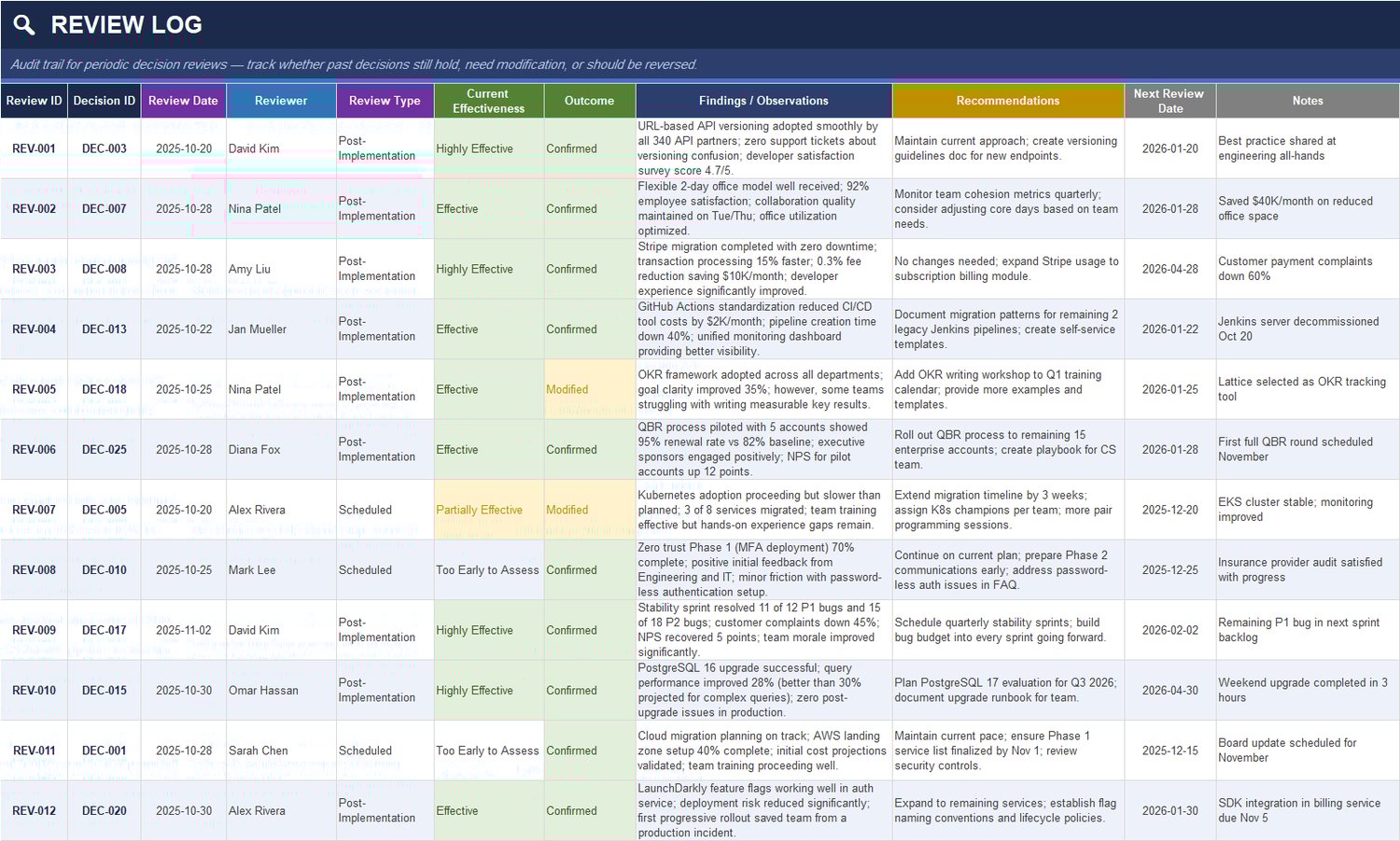The image size is (1400, 841).
Task: Open decision DEC-005 linked to REV-007
Action: coord(103,510)
